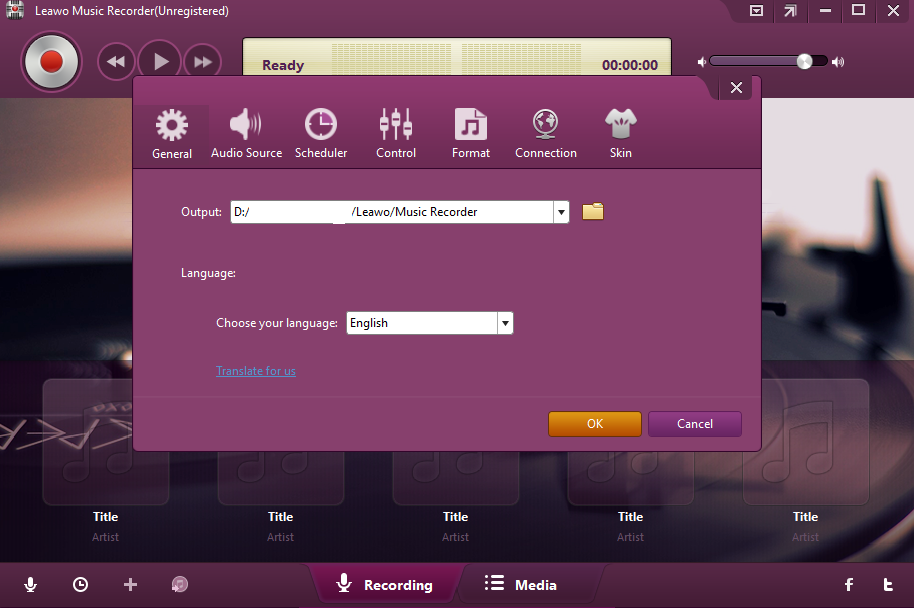
Task: Click the plus add icon in bottom bar
Action: coord(131,585)
